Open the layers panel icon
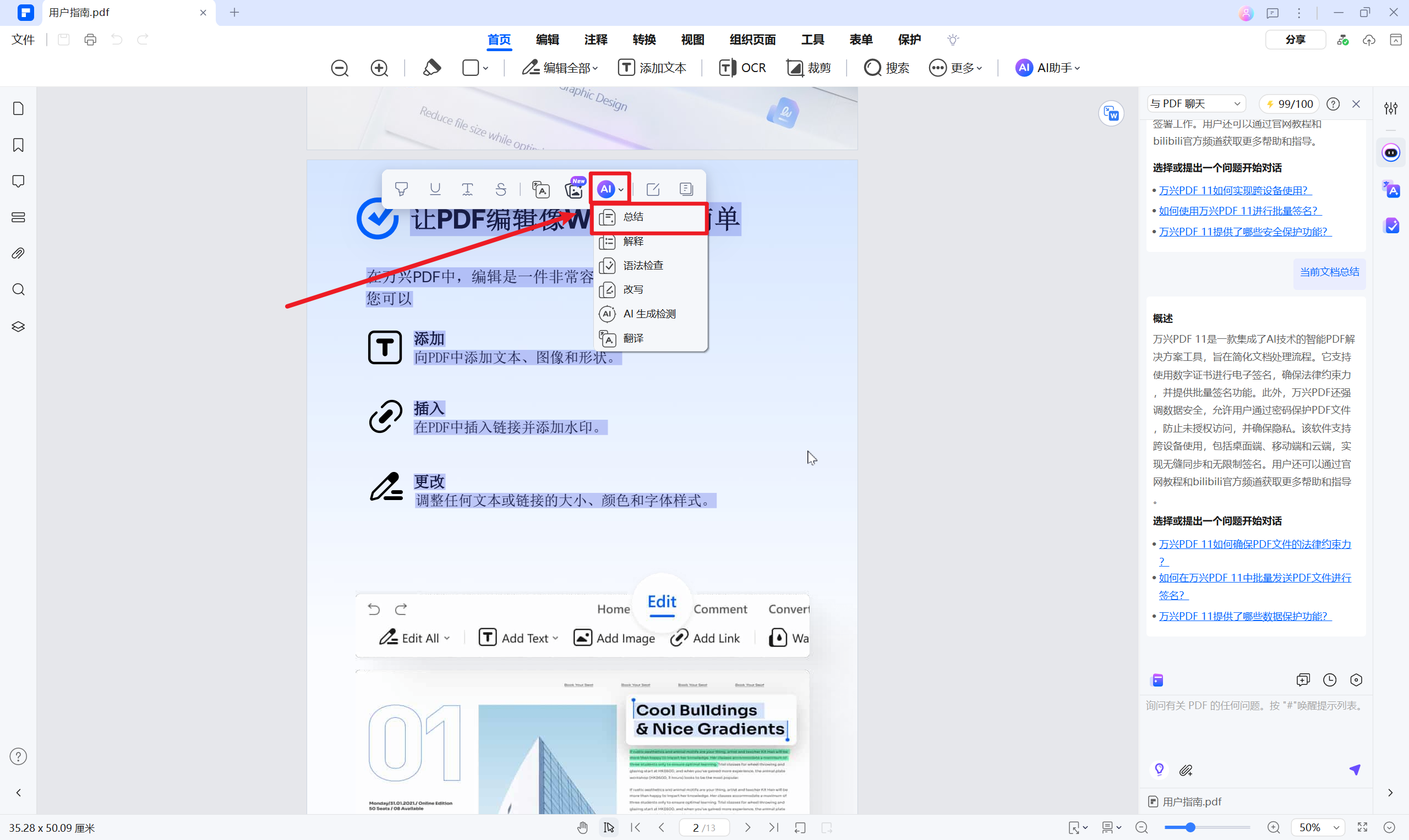Viewport: 1409px width, 840px height. [18, 327]
